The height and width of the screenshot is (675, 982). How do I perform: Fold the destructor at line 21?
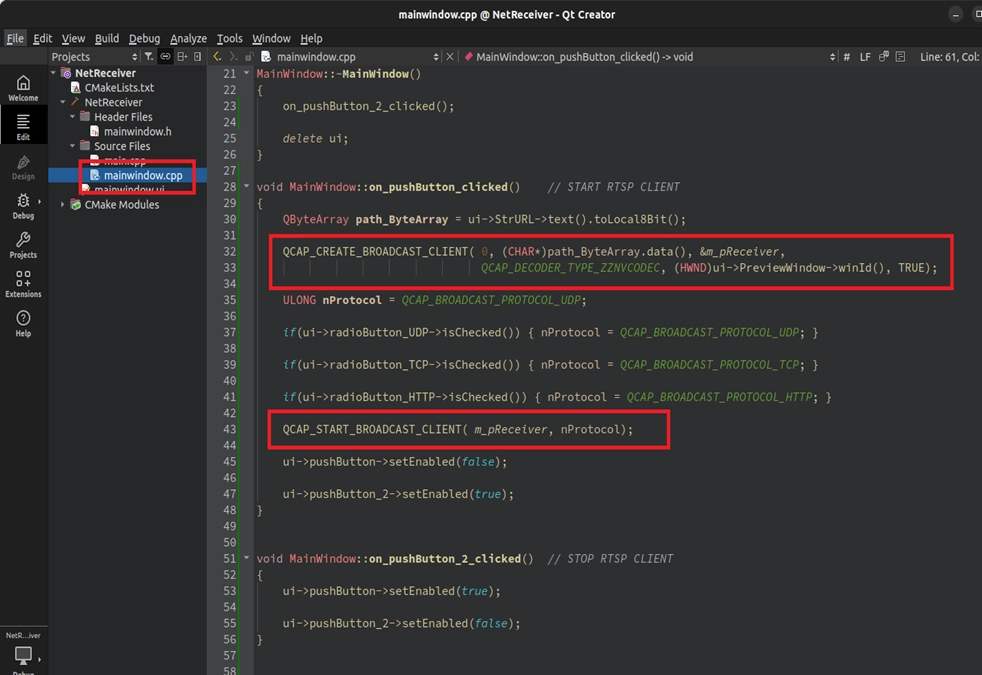click(x=246, y=73)
